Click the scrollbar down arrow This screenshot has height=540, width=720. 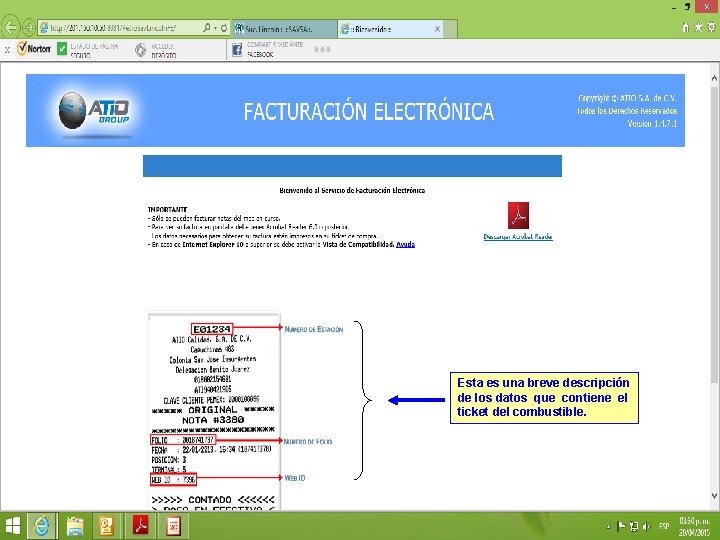pos(714,496)
